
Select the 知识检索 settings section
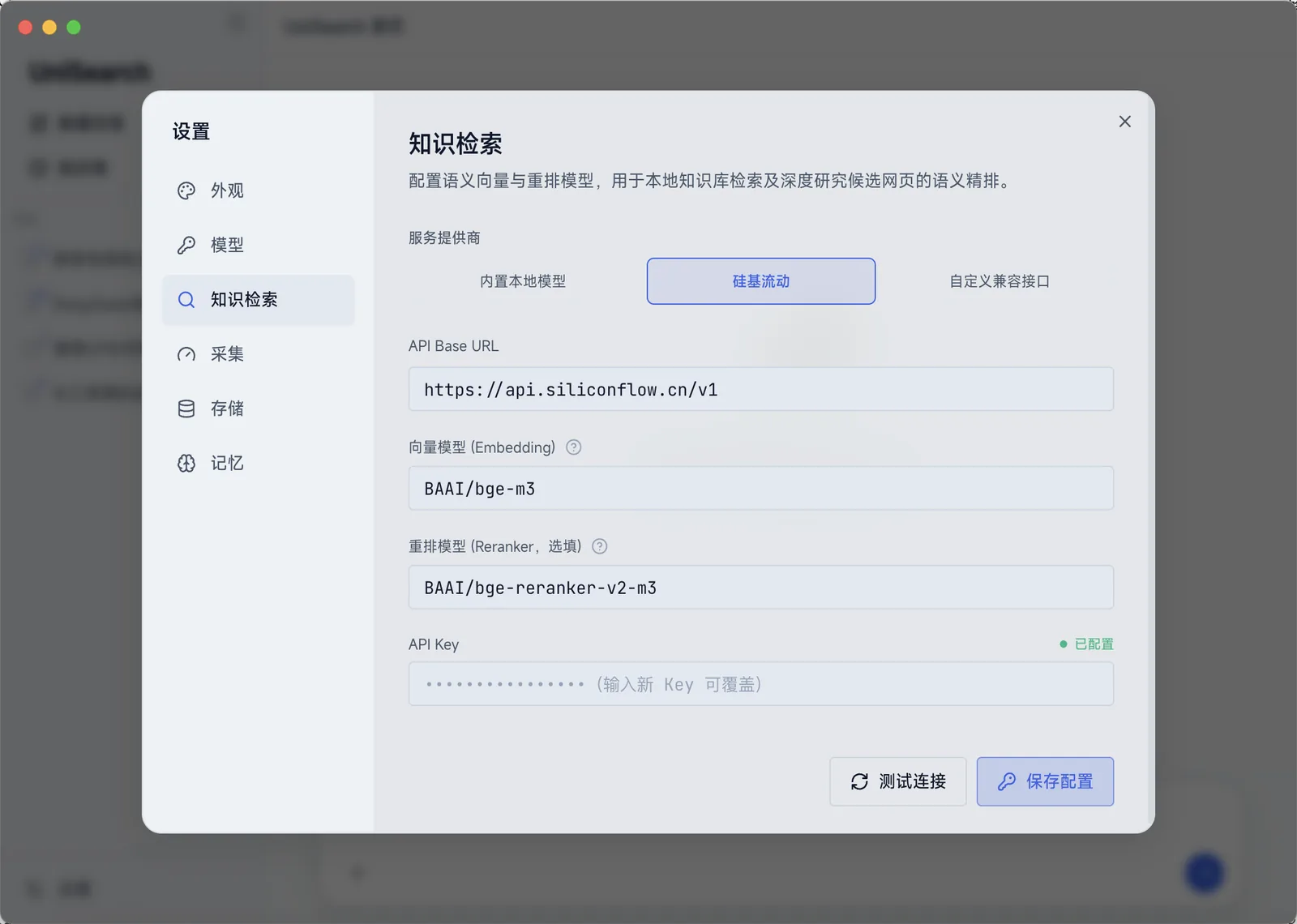point(259,300)
